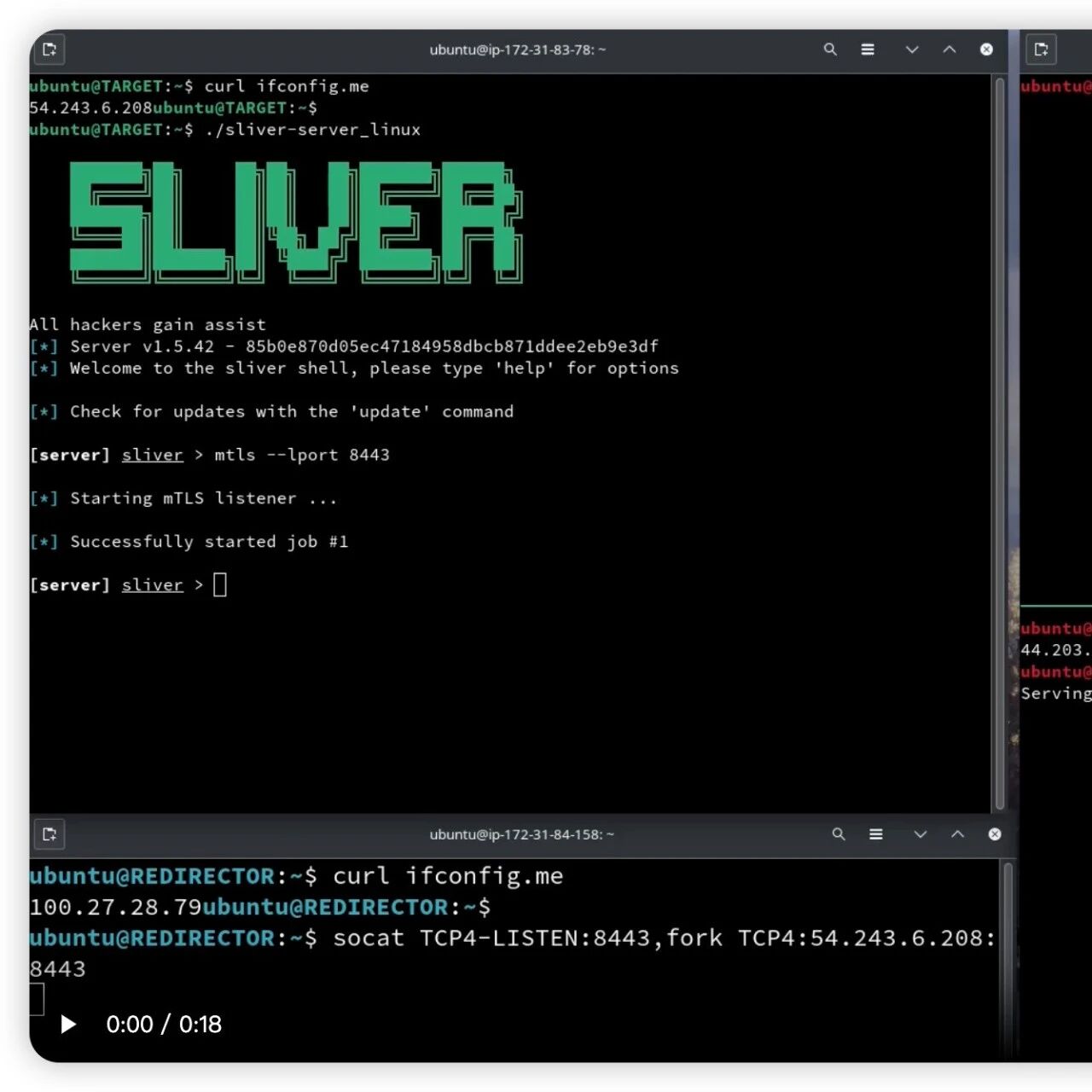Click IP 100.27.28.79 in REDIRECTOR terminal
This screenshot has width=1092, height=1092.
[115, 907]
